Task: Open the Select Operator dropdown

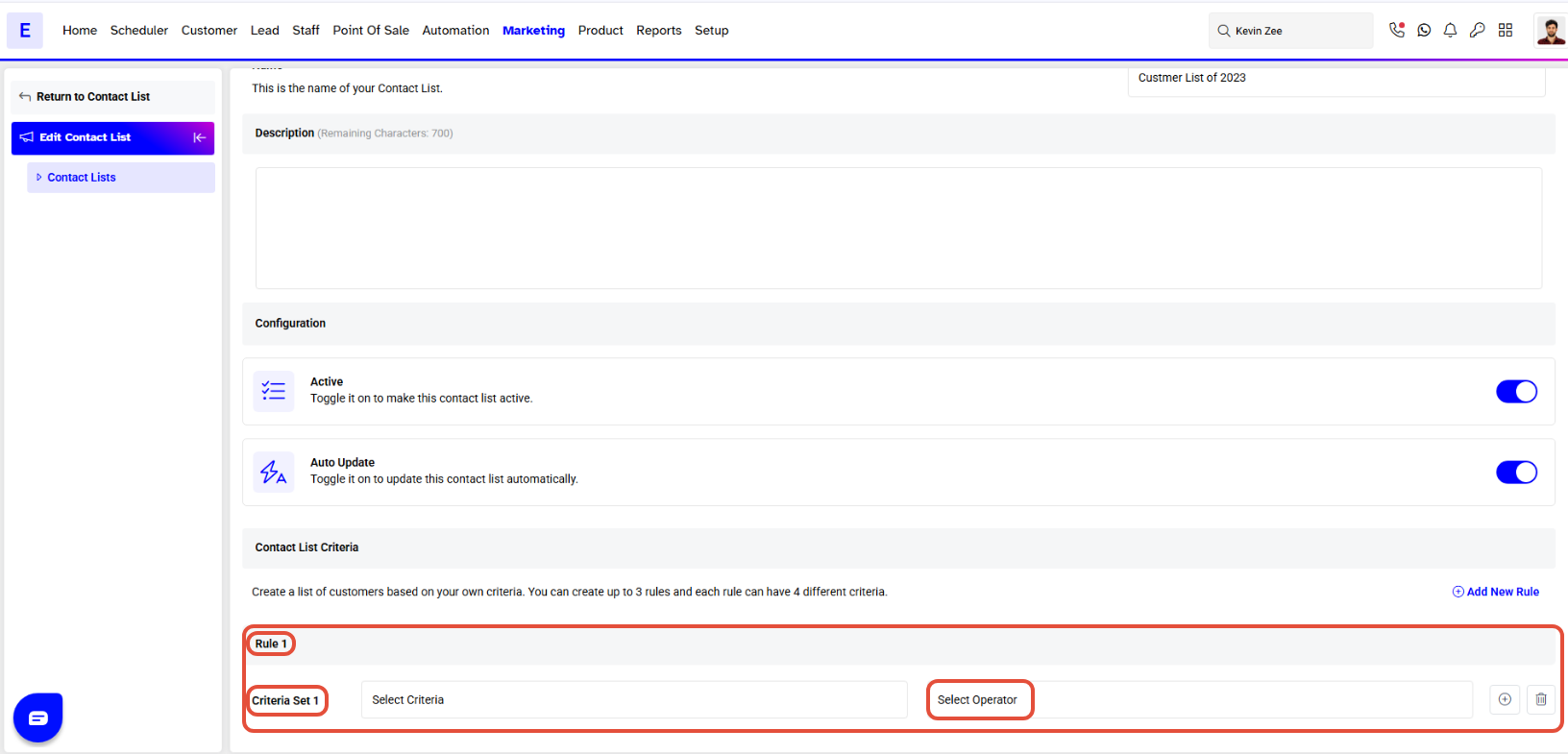Action: [x=1199, y=699]
